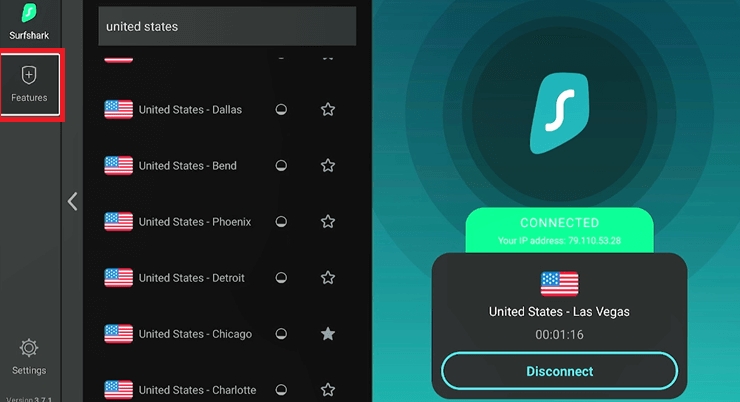The height and width of the screenshot is (402, 740).
Task: Click the green CONNECTED status banner
Action: (559, 230)
